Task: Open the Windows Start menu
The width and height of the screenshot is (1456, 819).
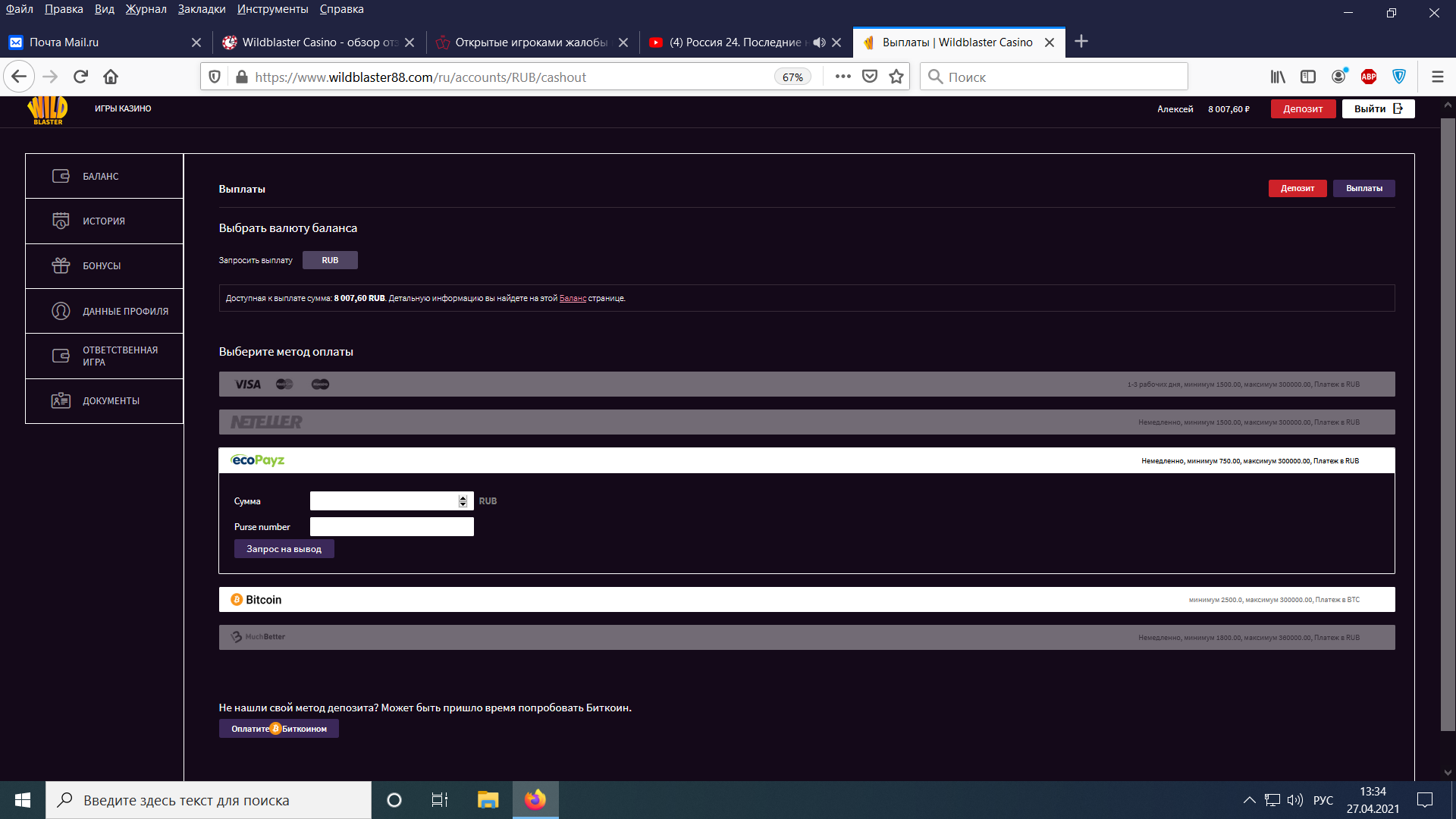Action: [23, 800]
